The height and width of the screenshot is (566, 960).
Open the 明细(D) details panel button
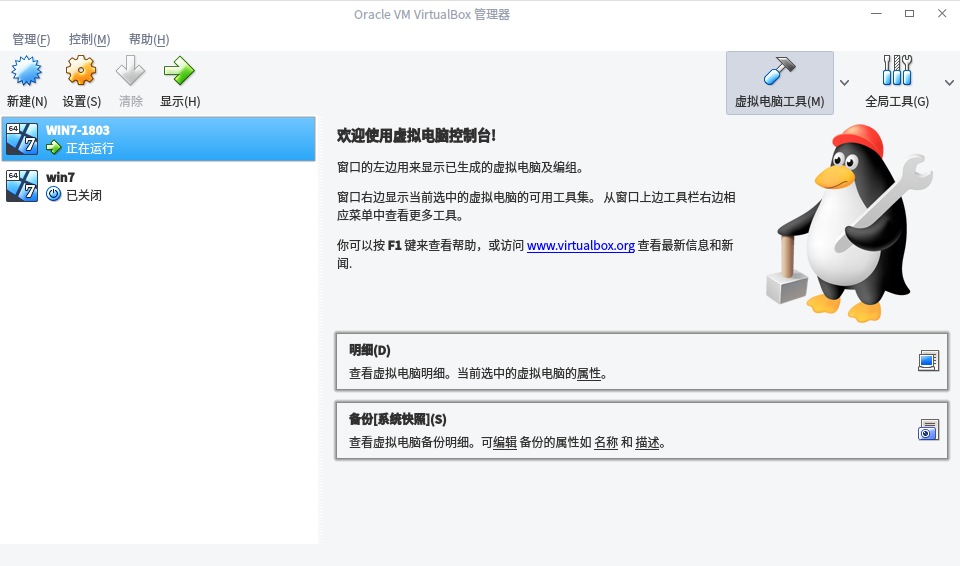coord(642,362)
